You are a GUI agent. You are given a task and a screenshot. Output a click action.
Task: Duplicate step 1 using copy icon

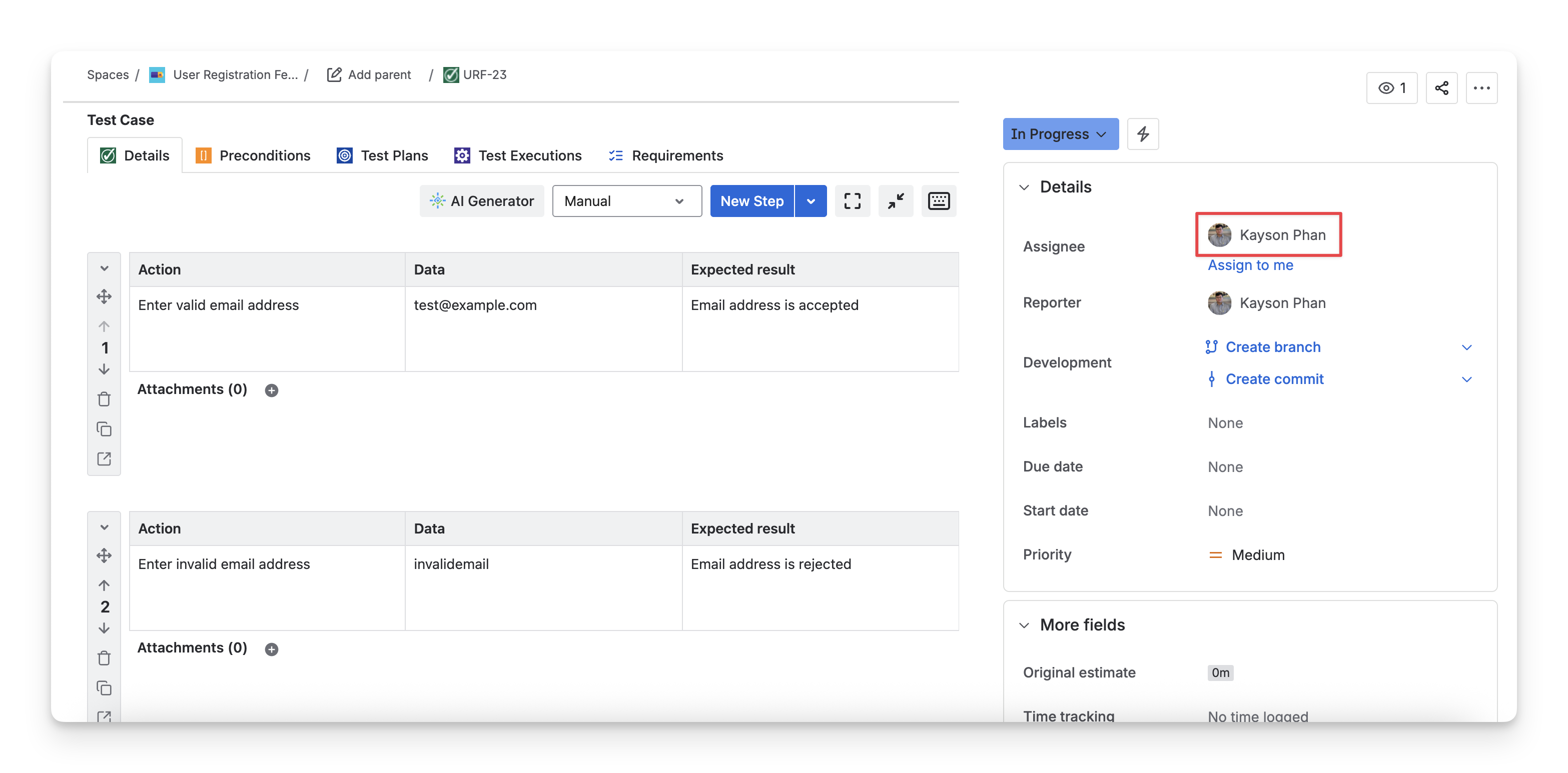[104, 429]
